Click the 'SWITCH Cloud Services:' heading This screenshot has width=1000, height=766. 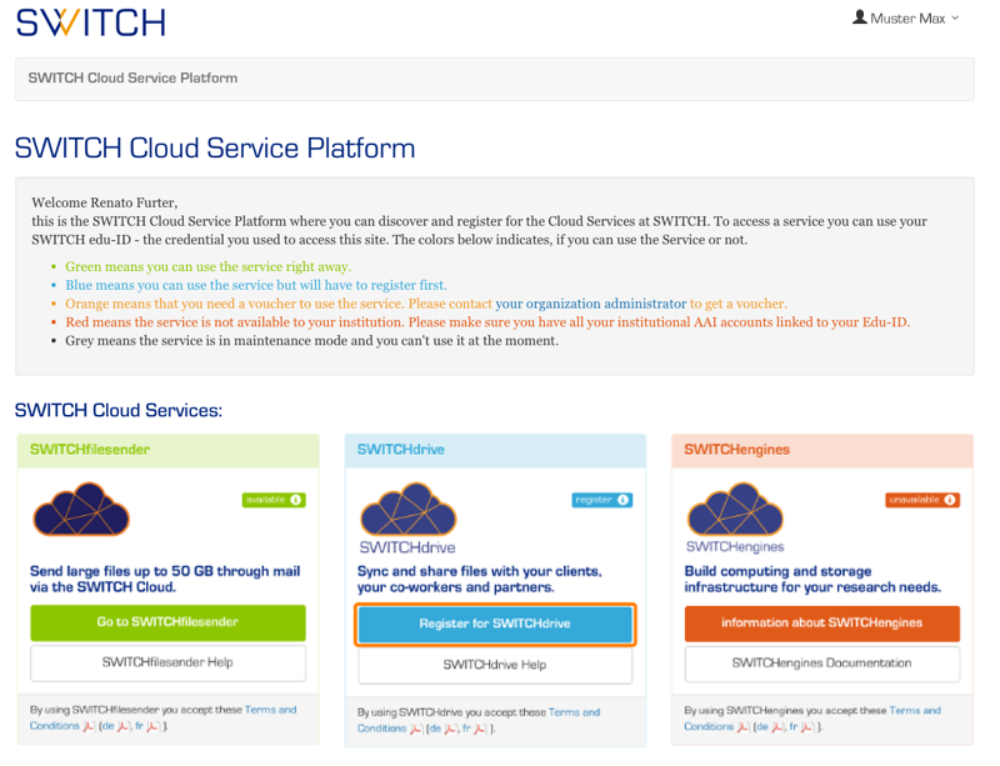tap(119, 410)
